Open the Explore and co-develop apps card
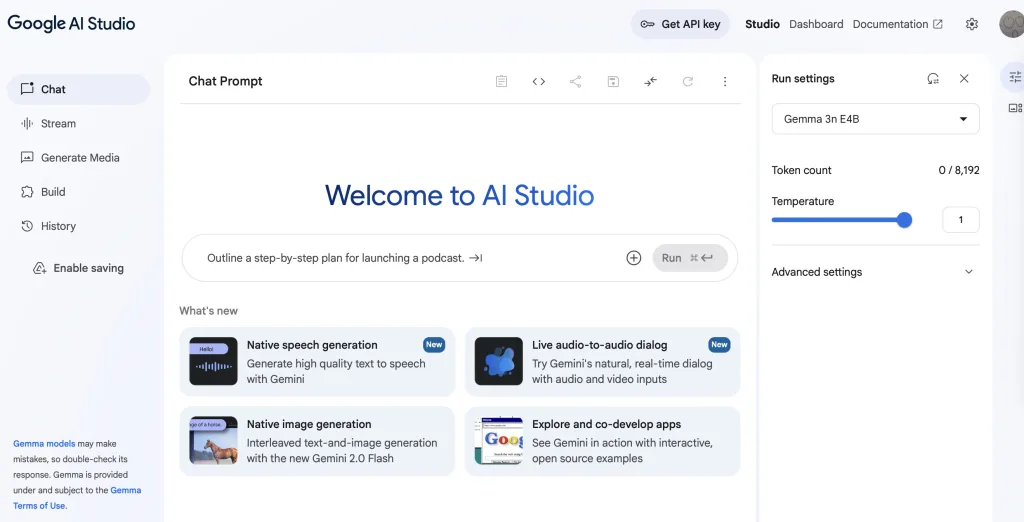The width and height of the screenshot is (1024, 522). (602, 441)
